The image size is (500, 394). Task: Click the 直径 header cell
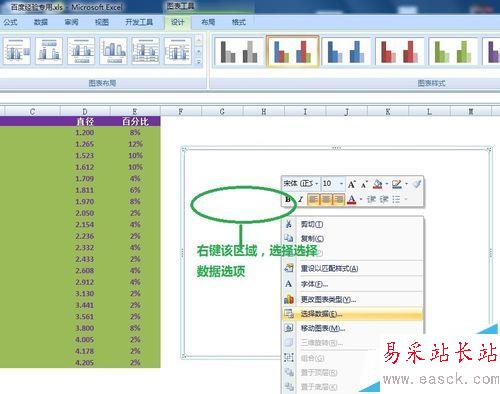click(85, 121)
